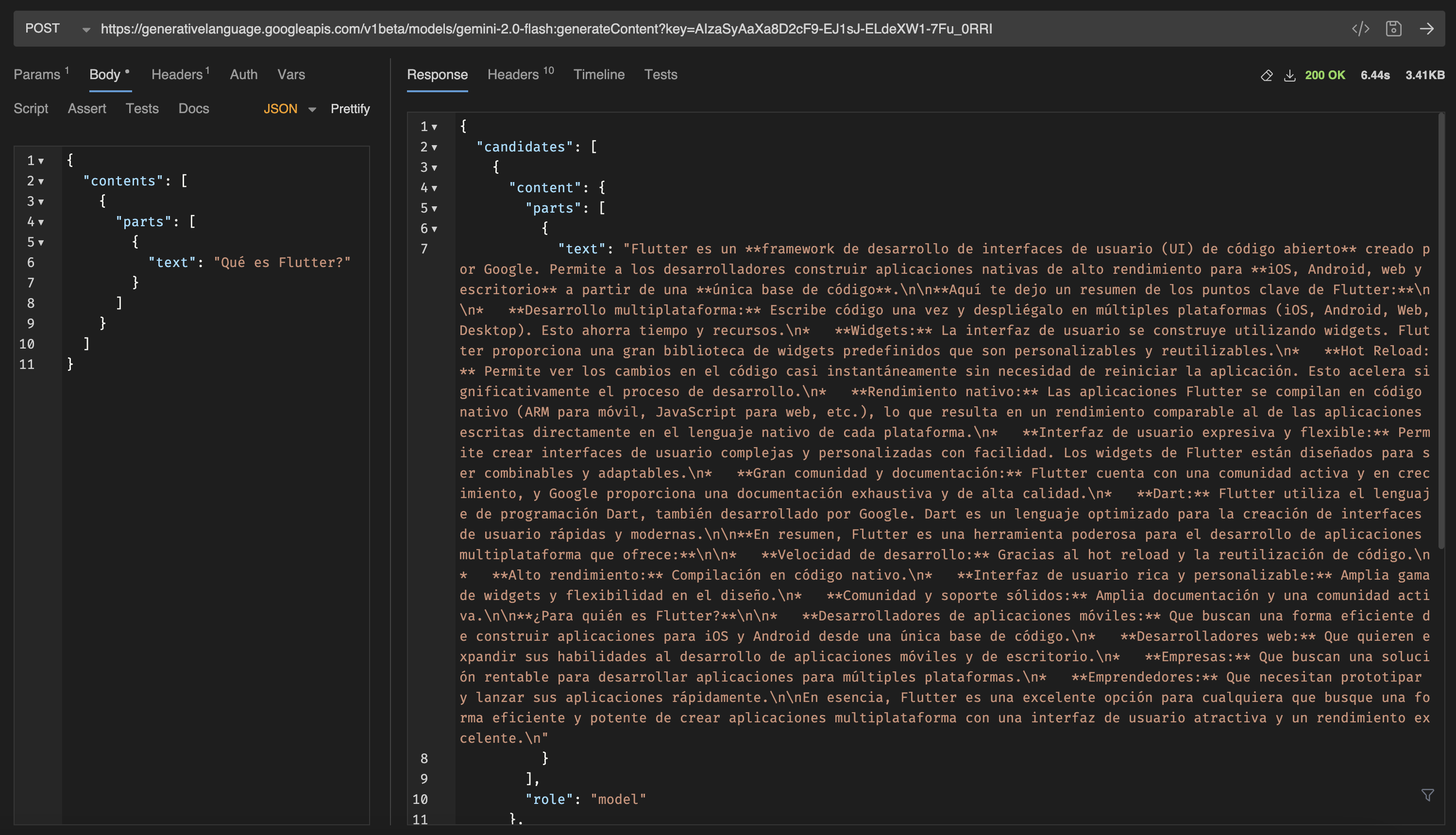Click the 6.44s response time

point(1374,75)
